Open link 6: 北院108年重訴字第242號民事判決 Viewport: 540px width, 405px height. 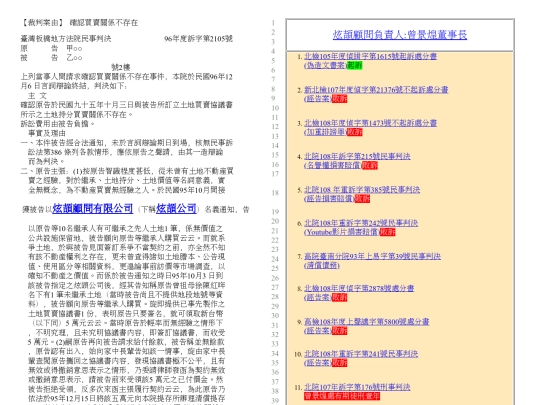(x=361, y=223)
